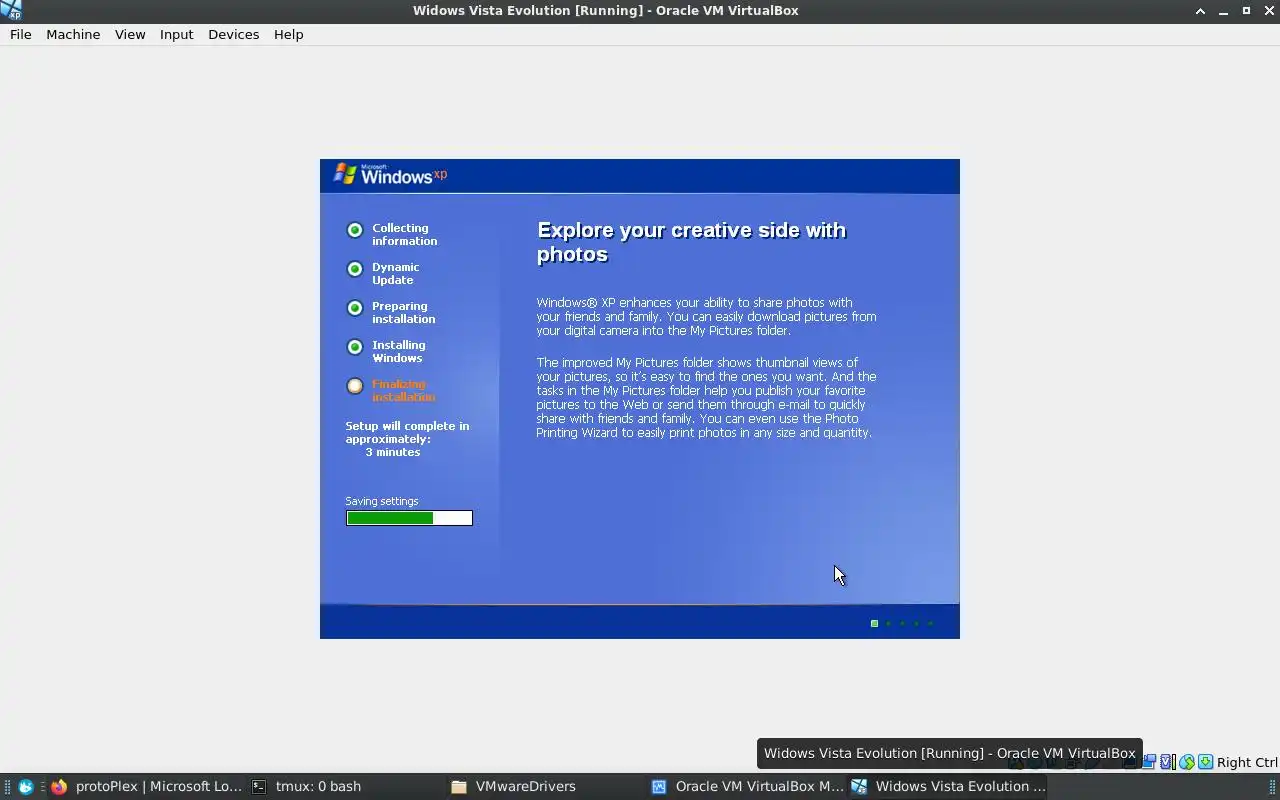The height and width of the screenshot is (800, 1280).
Task: Switch to Oracle VM VirtualBox Manager taskbar entry
Action: pos(746,787)
